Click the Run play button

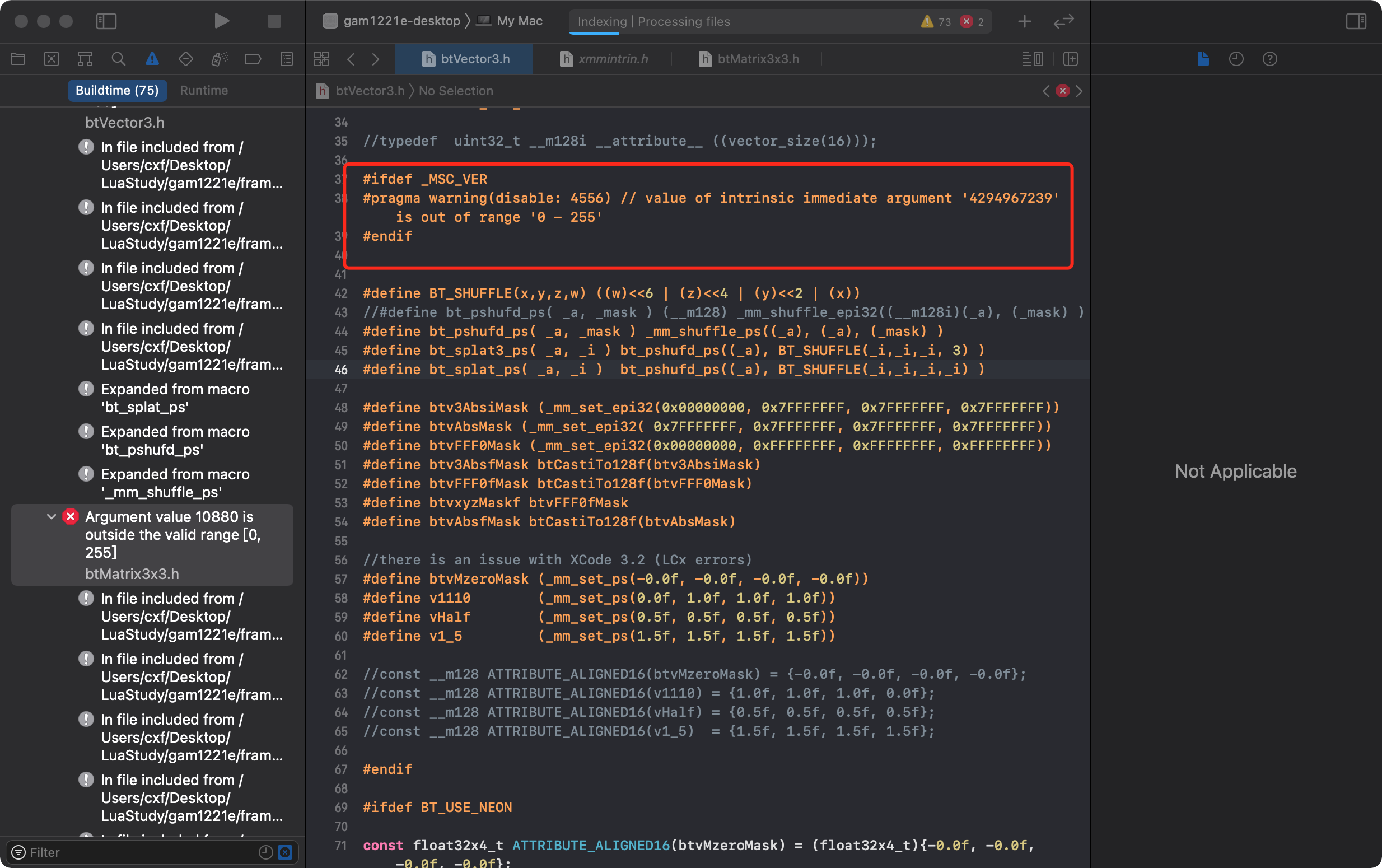pyautogui.click(x=221, y=21)
